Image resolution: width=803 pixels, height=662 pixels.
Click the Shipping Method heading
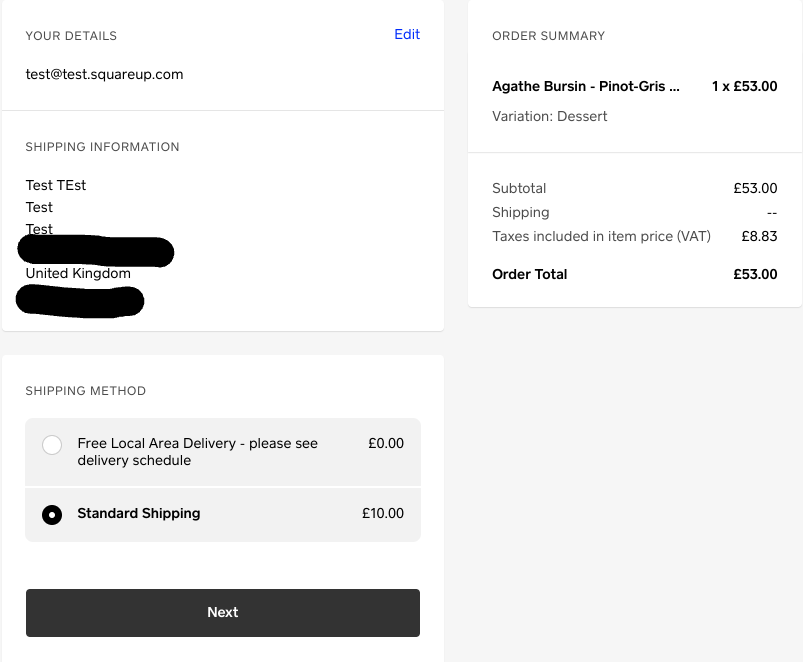click(x=85, y=391)
